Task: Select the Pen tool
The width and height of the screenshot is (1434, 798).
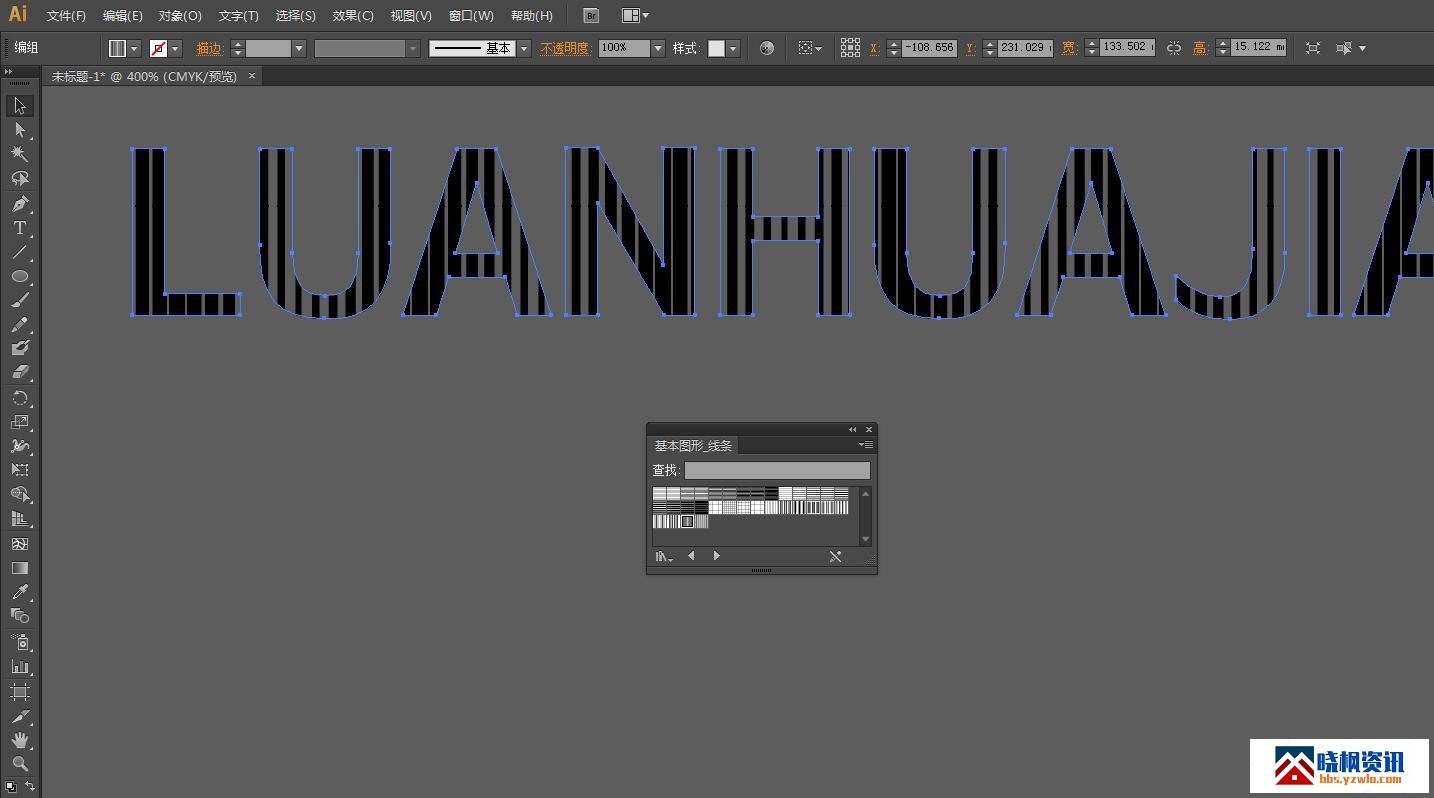Action: coord(19,204)
